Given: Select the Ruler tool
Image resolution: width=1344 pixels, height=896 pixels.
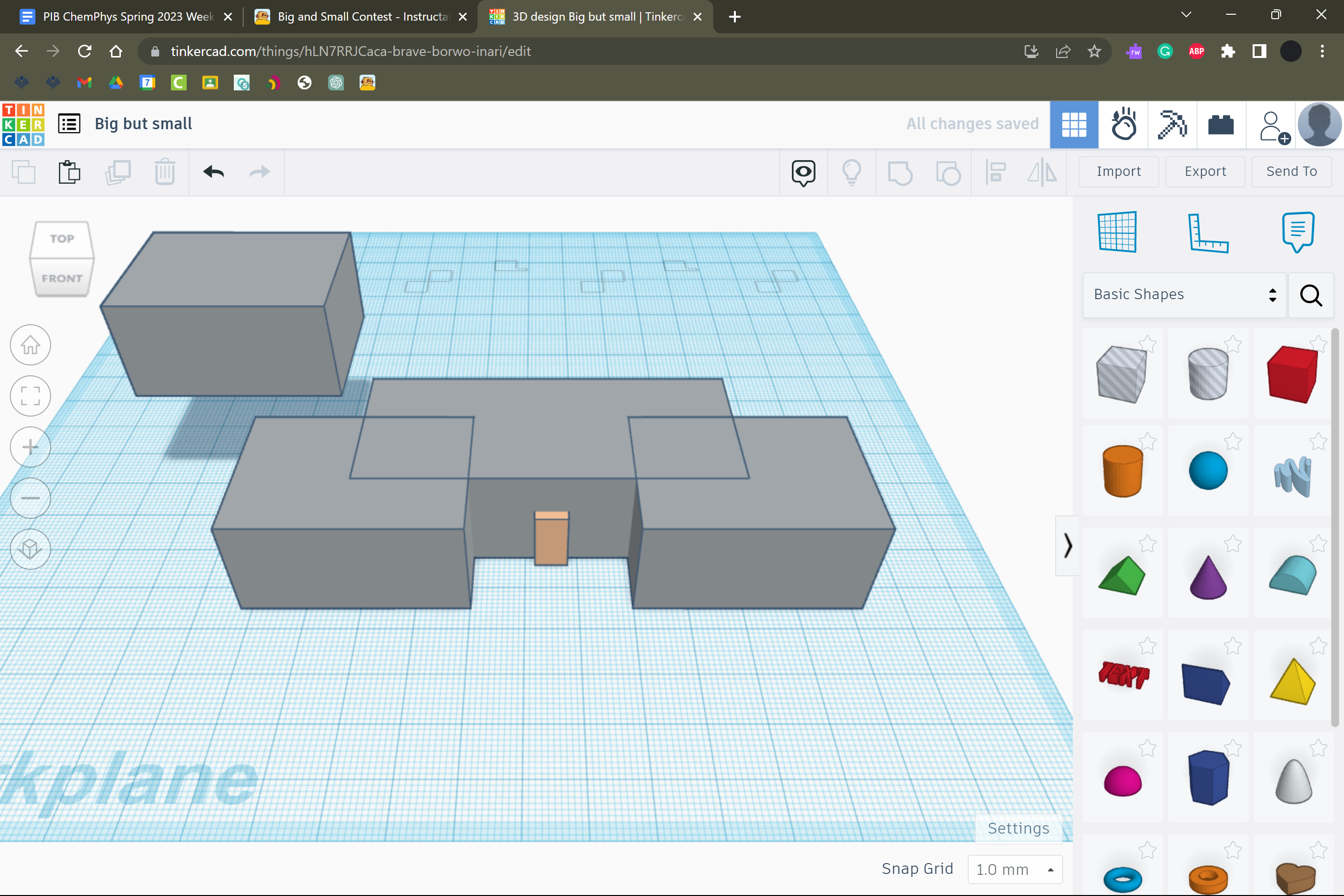Looking at the screenshot, I should pos(1207,233).
